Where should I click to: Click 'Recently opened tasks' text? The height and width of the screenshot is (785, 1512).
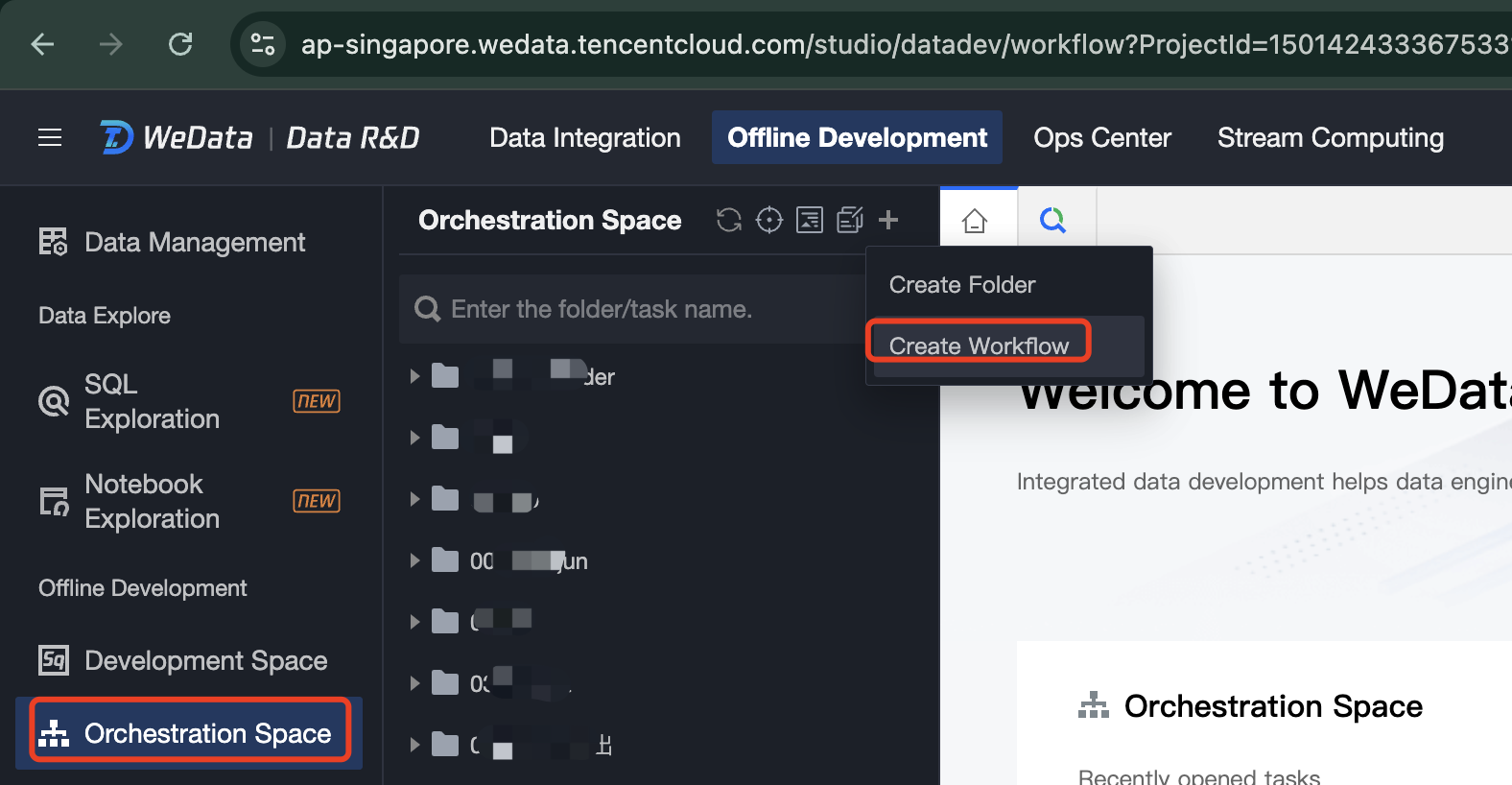coord(1199,775)
